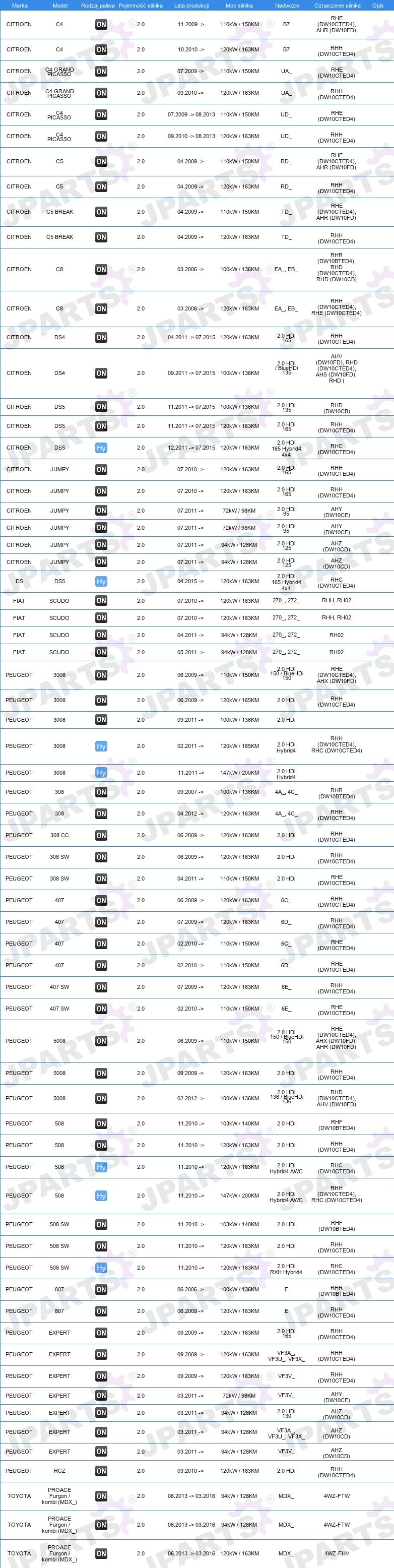The width and height of the screenshot is (394, 1568).
Task: Select ON icon in C4 Grand Picasso 09.2010 row
Action: coord(101,93)
